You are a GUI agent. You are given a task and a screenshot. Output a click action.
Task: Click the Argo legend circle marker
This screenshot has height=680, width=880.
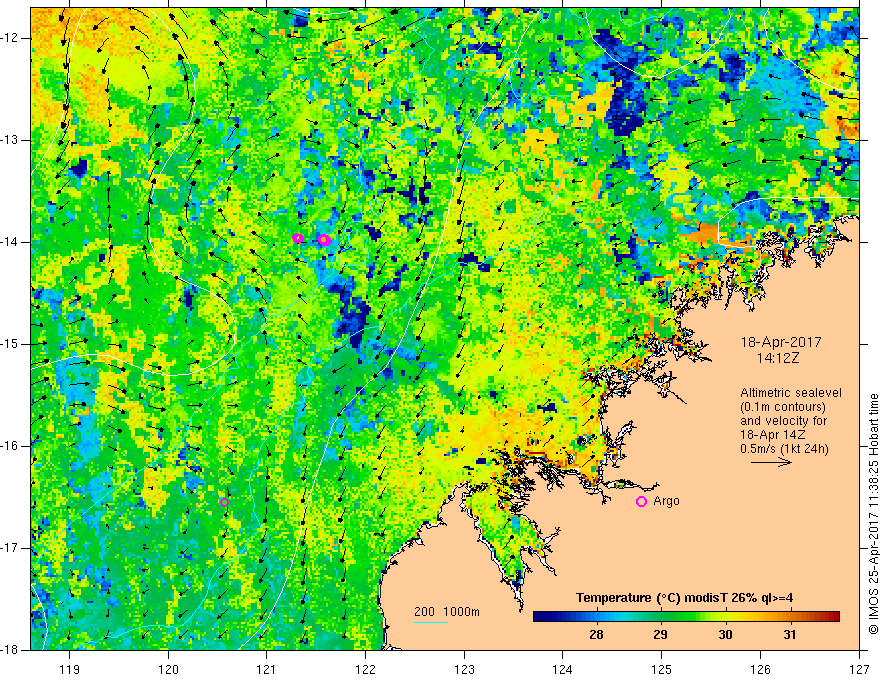641,501
